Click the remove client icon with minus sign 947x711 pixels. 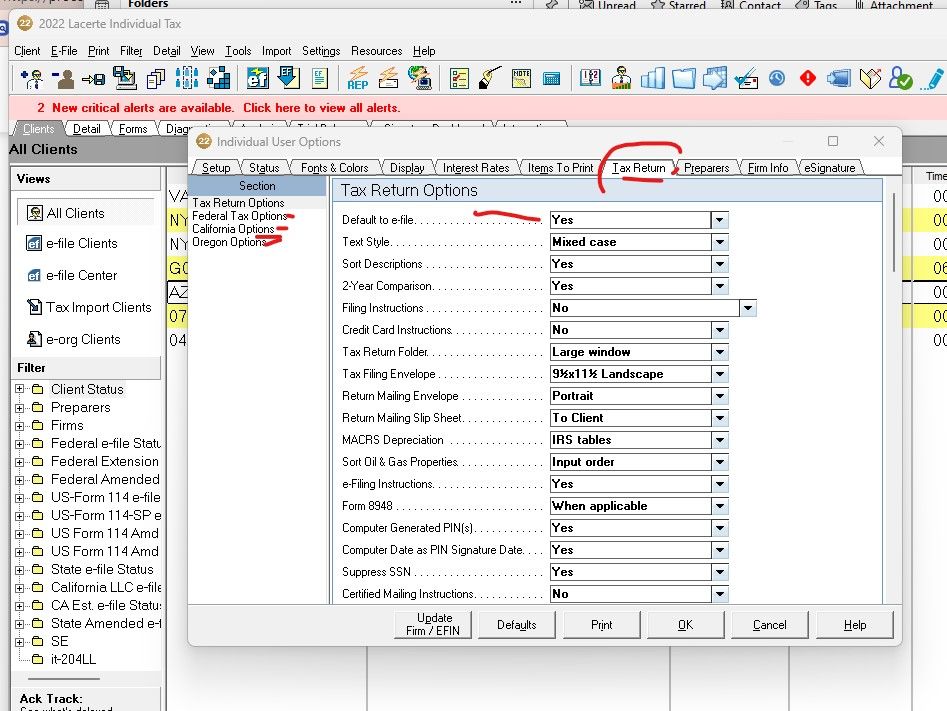coord(62,79)
